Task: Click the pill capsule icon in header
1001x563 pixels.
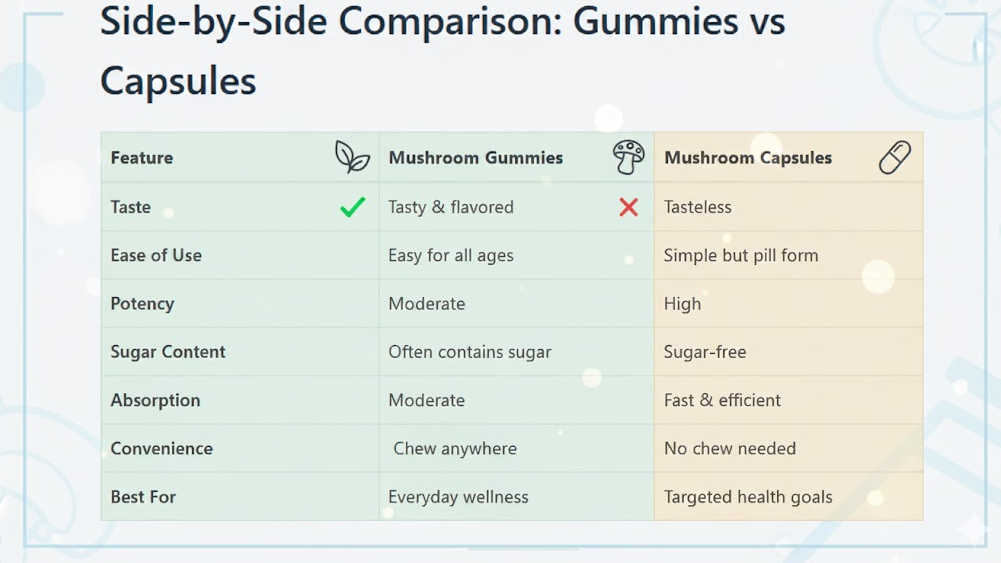Action: click(x=895, y=157)
